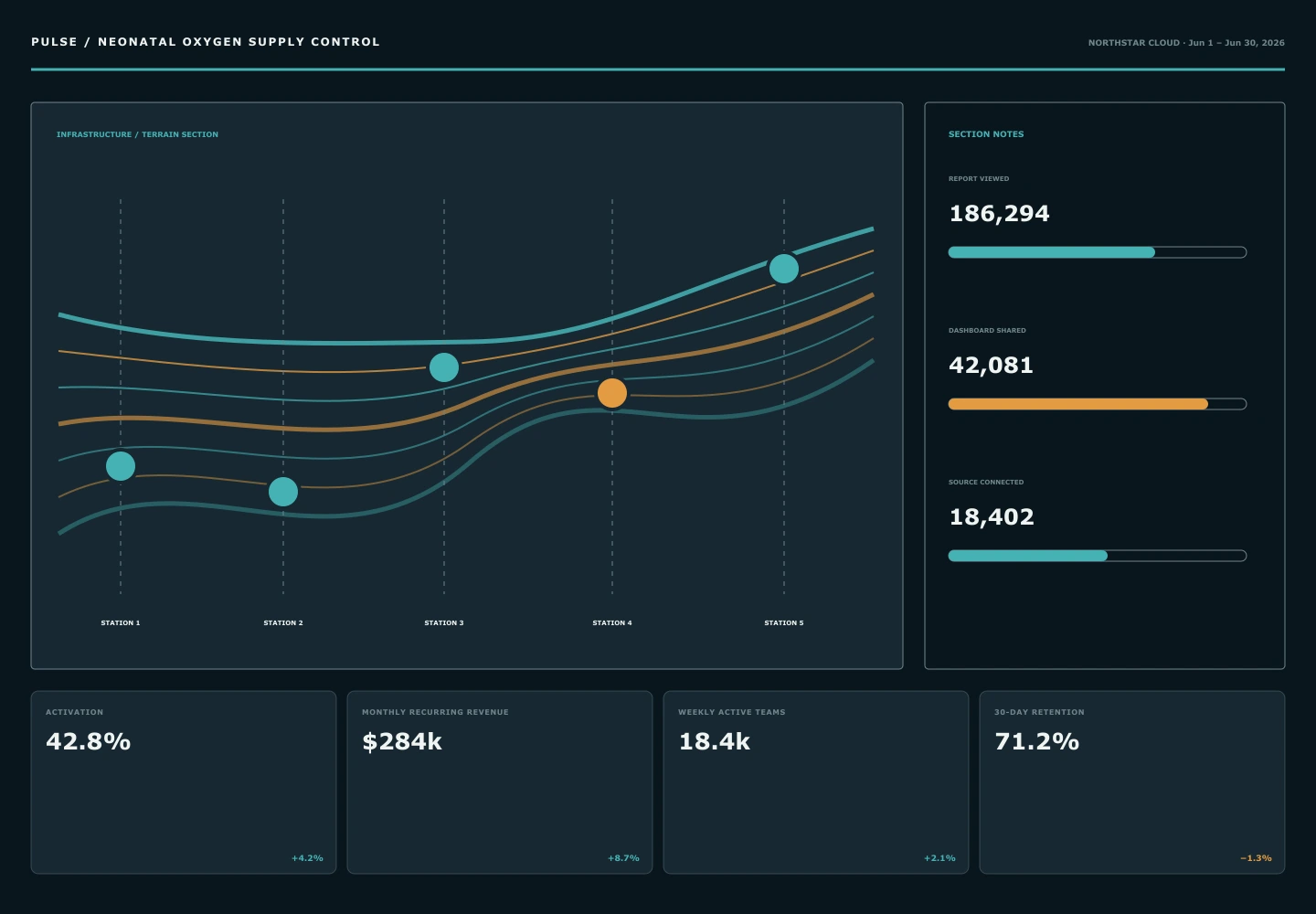The image size is (1316, 914).
Task: Click the REPORT VIEWED label
Action: (979, 179)
